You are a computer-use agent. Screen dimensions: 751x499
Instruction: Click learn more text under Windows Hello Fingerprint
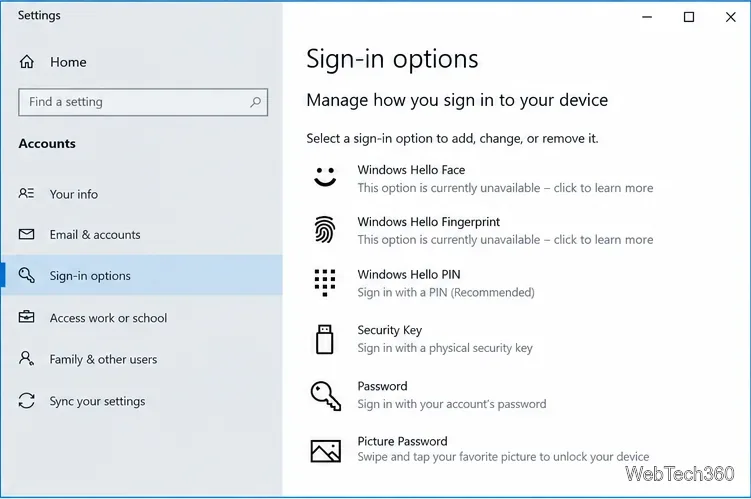505,239
